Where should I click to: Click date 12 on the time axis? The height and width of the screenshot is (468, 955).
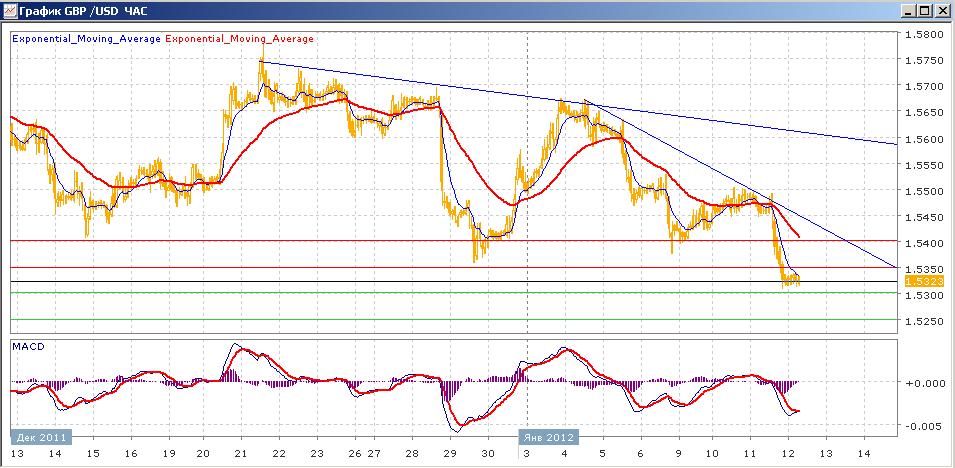pyautogui.click(x=788, y=454)
